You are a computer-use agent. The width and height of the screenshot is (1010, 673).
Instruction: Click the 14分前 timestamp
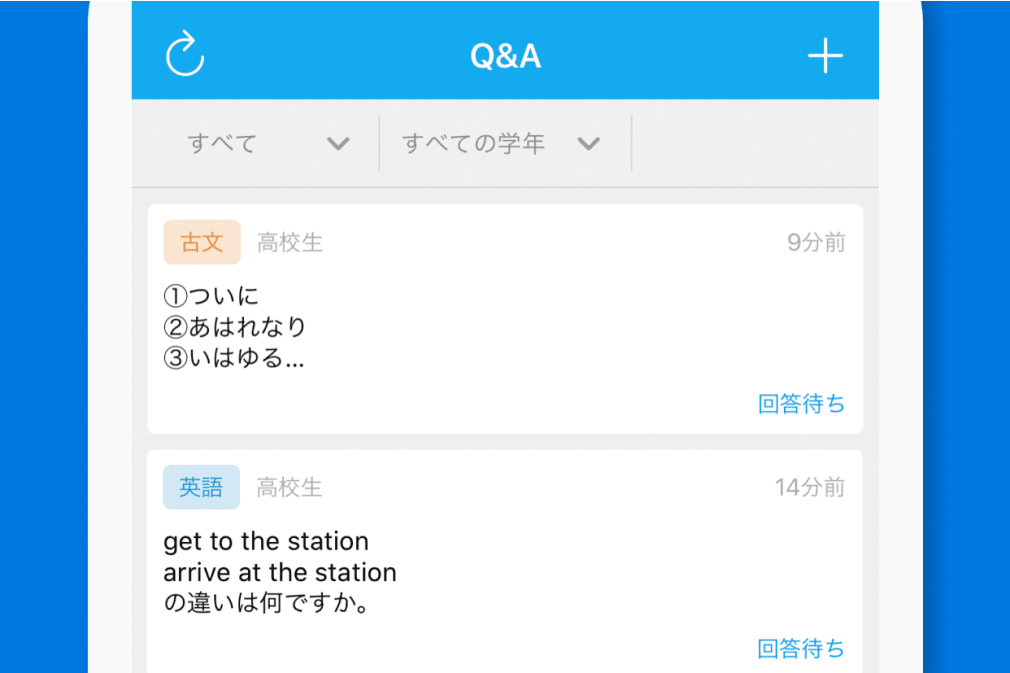810,487
